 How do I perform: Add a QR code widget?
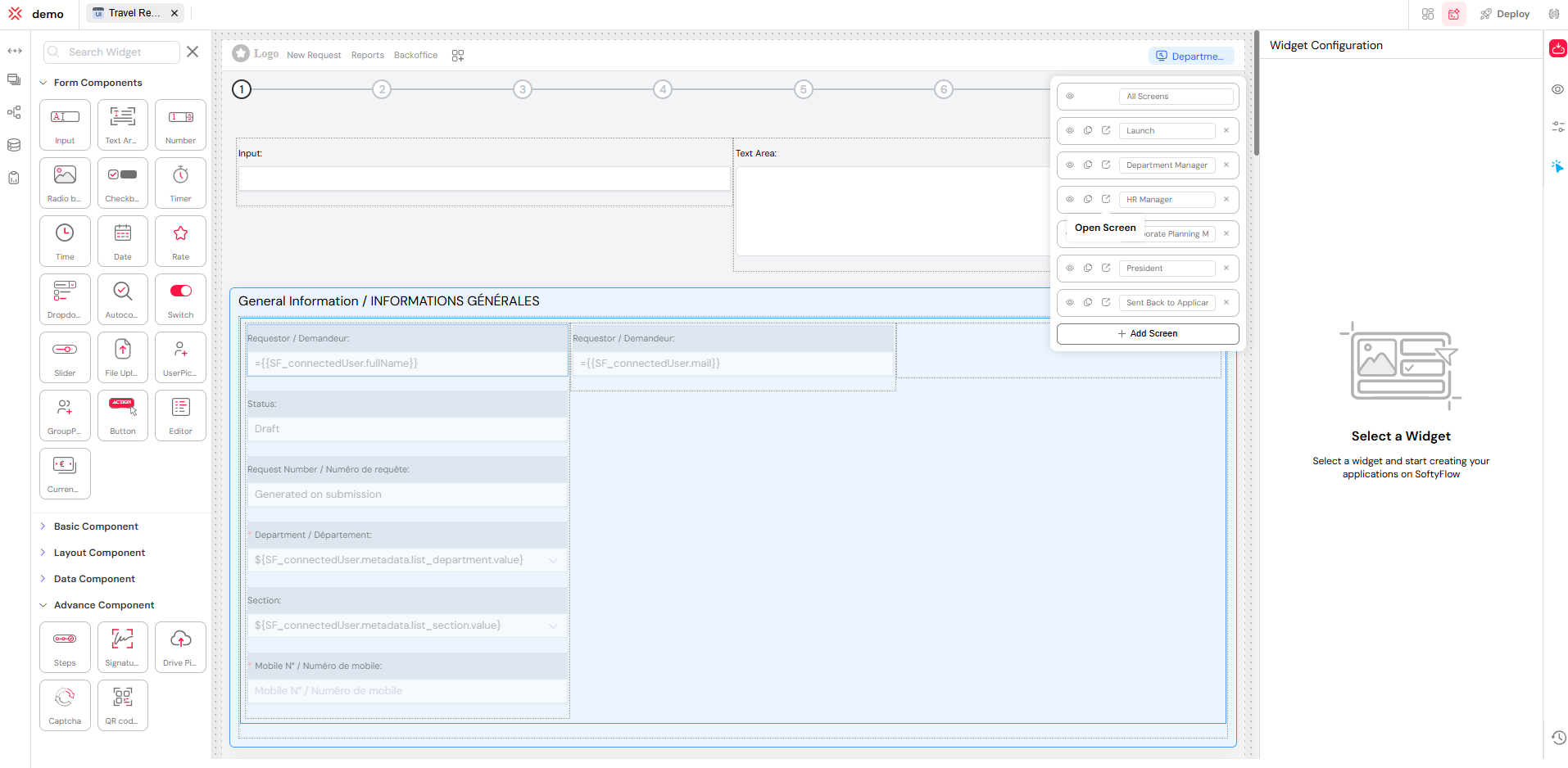122,705
